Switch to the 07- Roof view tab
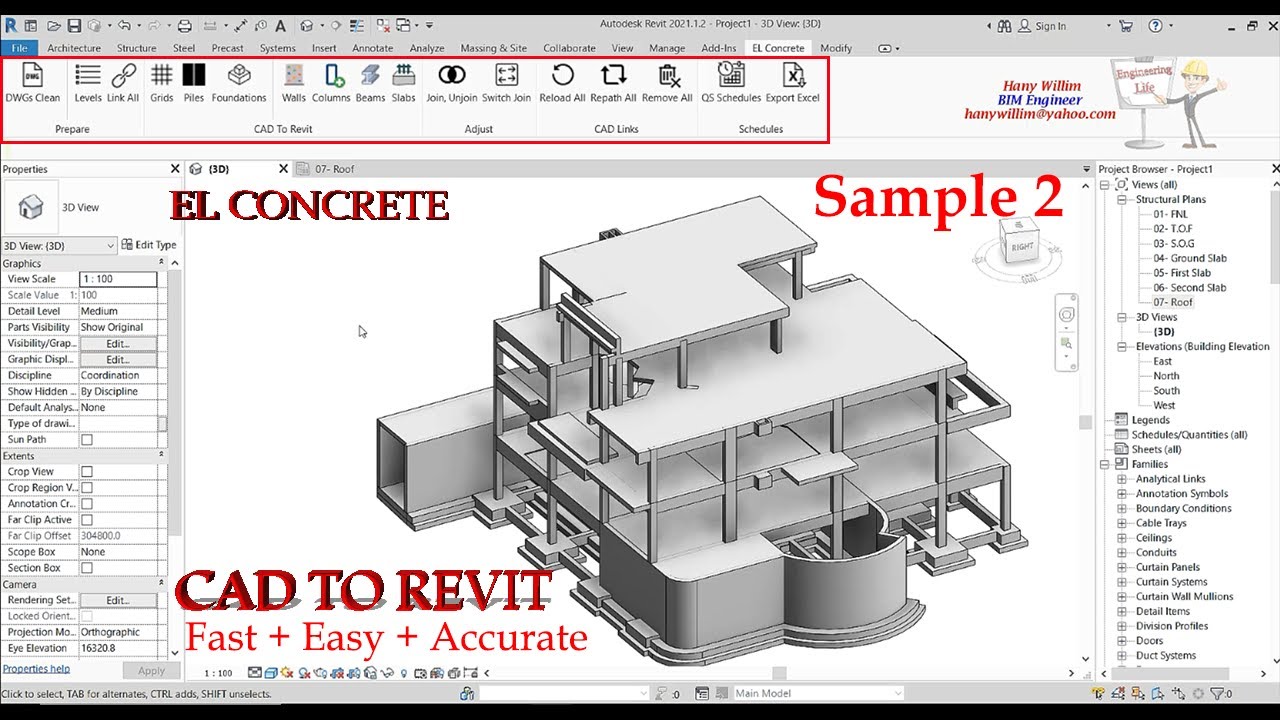 click(335, 169)
